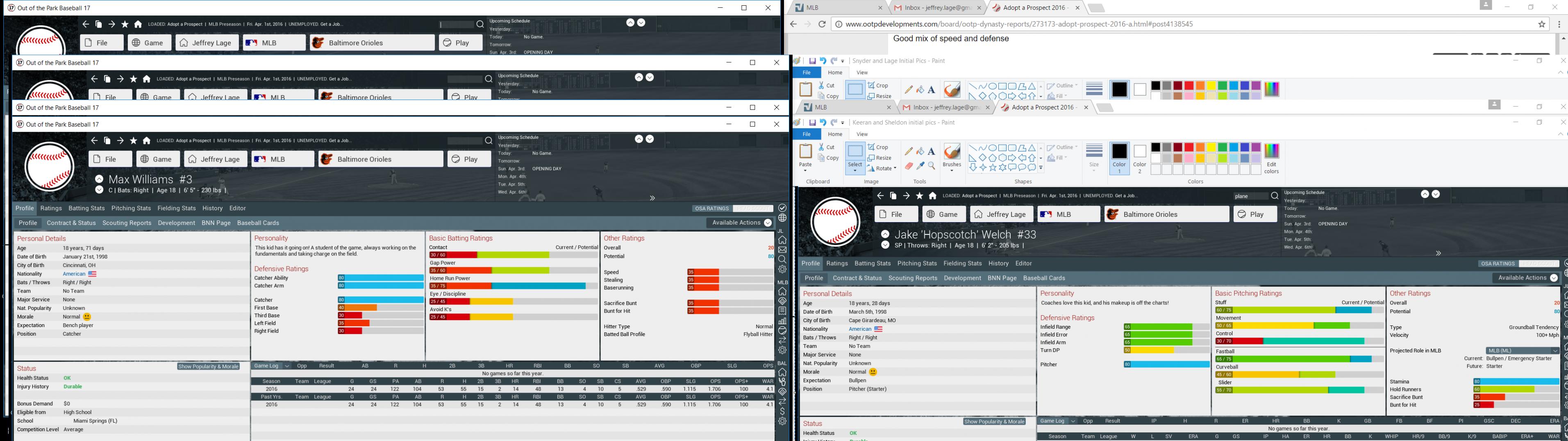
Task: Select the Eraser tool in Keeran and Sheldon Paint
Action: click(908, 166)
